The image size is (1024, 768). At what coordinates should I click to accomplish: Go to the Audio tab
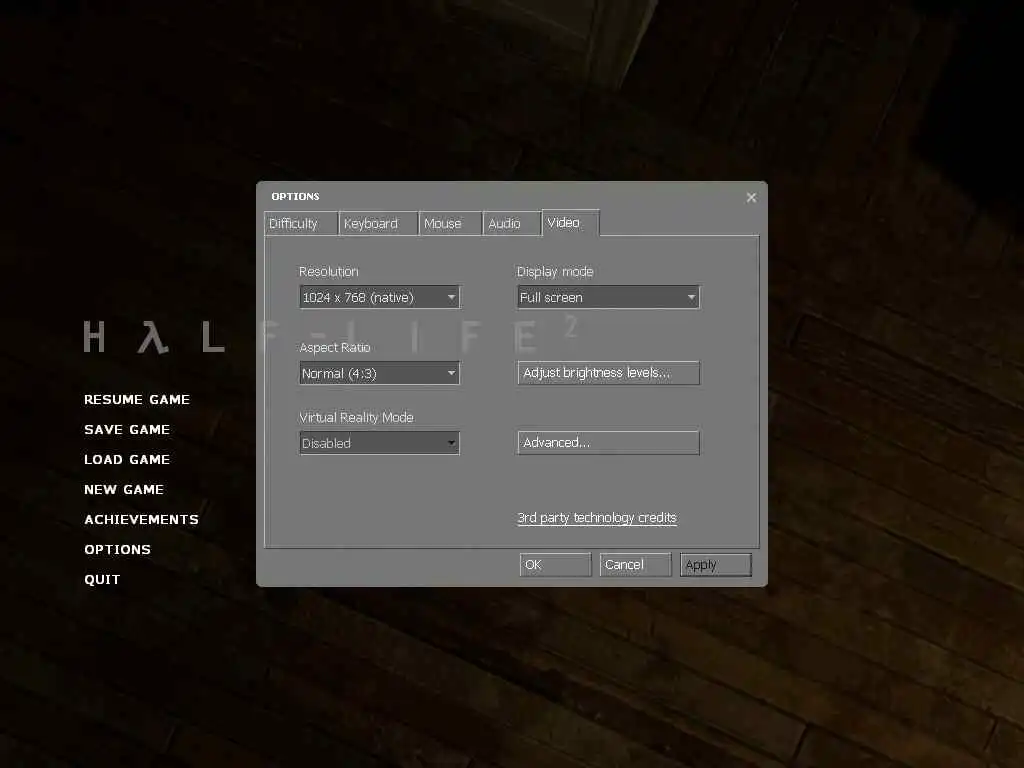512,223
